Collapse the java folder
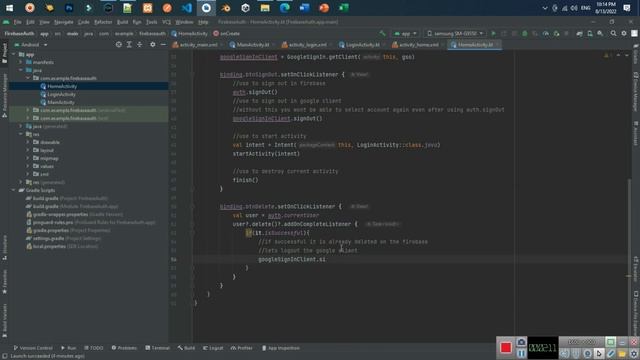640x360 pixels. click(21, 70)
